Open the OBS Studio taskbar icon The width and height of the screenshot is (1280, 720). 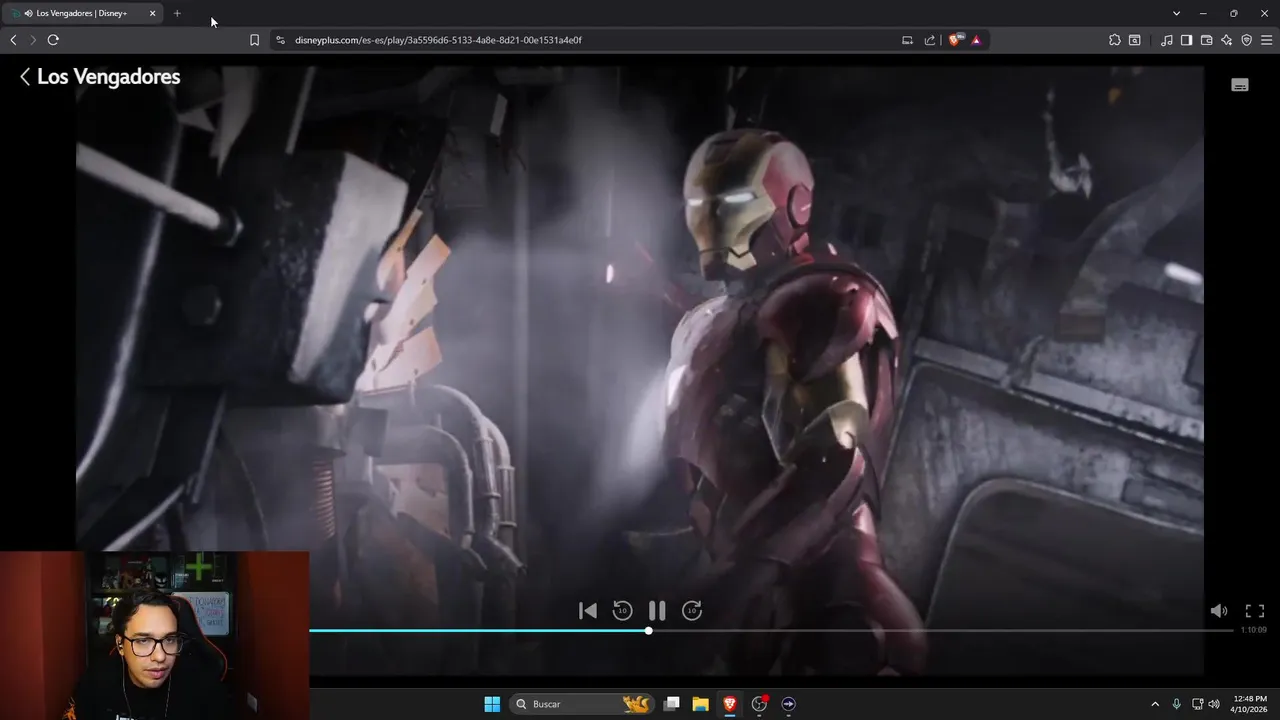(759, 704)
